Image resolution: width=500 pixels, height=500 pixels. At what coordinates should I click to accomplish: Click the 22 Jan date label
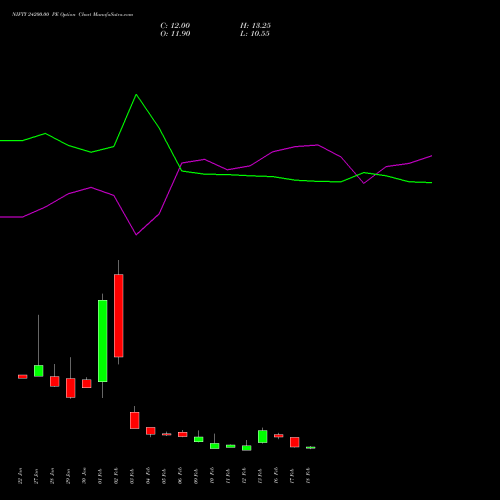[20, 476]
